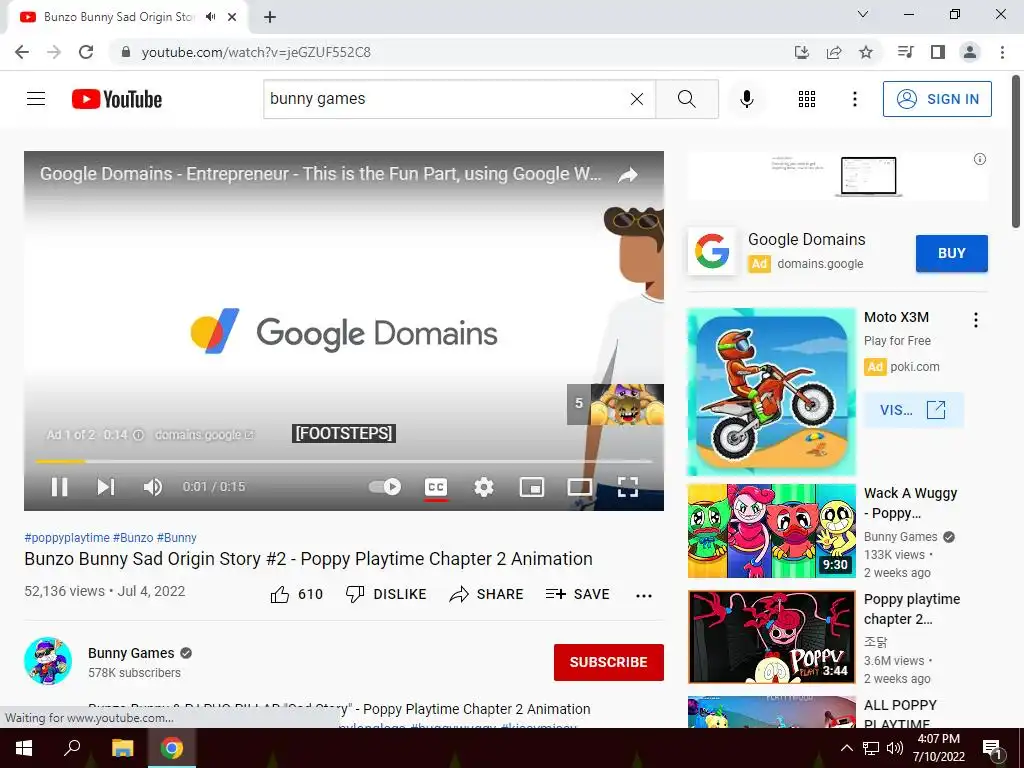Click the DISLIKE button

[x=386, y=594]
